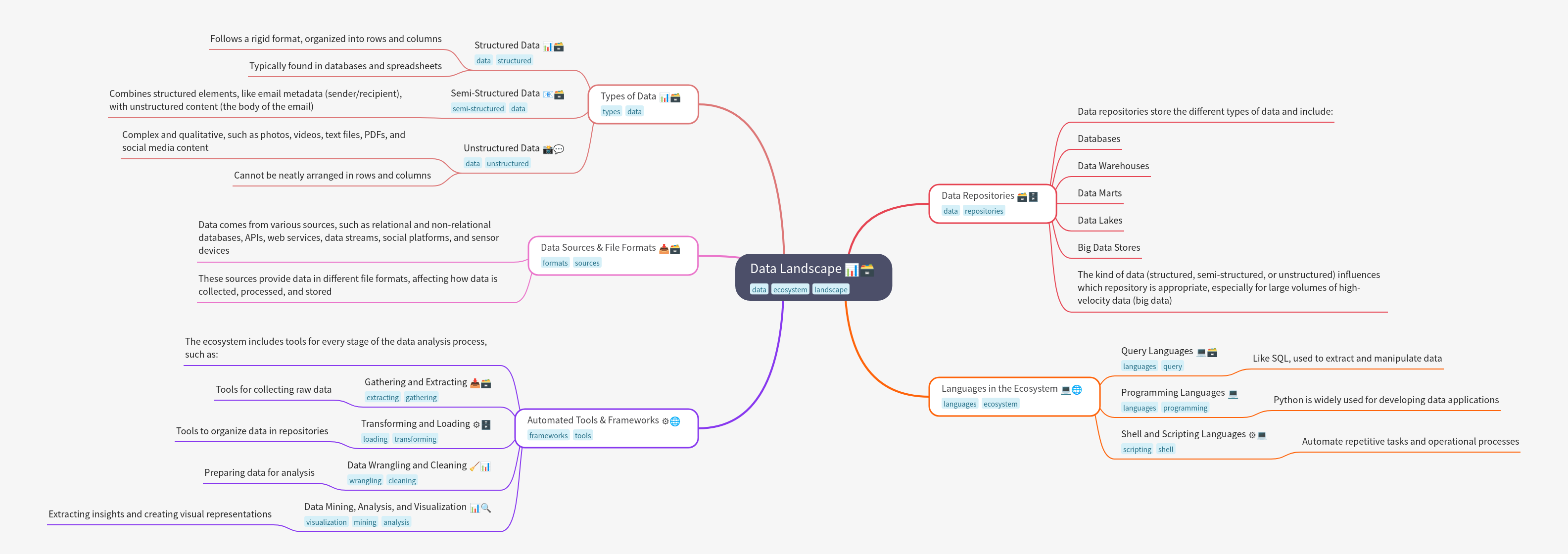Click the magnifier emoji beside Data Mining, Analysis
The width and height of the screenshot is (1568, 554).
click(486, 508)
